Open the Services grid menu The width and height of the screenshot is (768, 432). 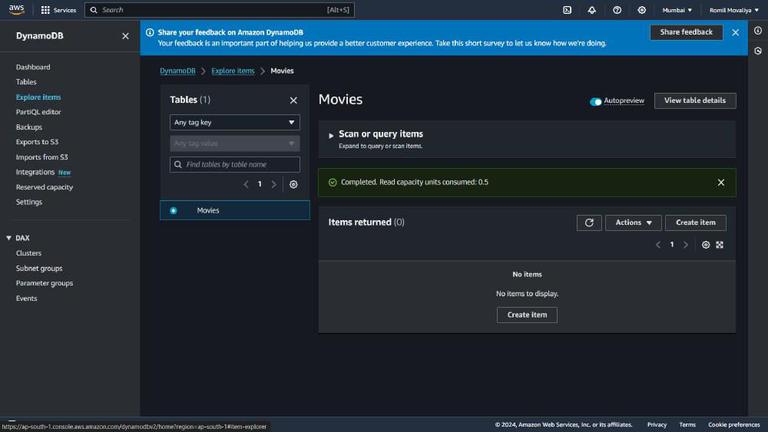tap(58, 10)
